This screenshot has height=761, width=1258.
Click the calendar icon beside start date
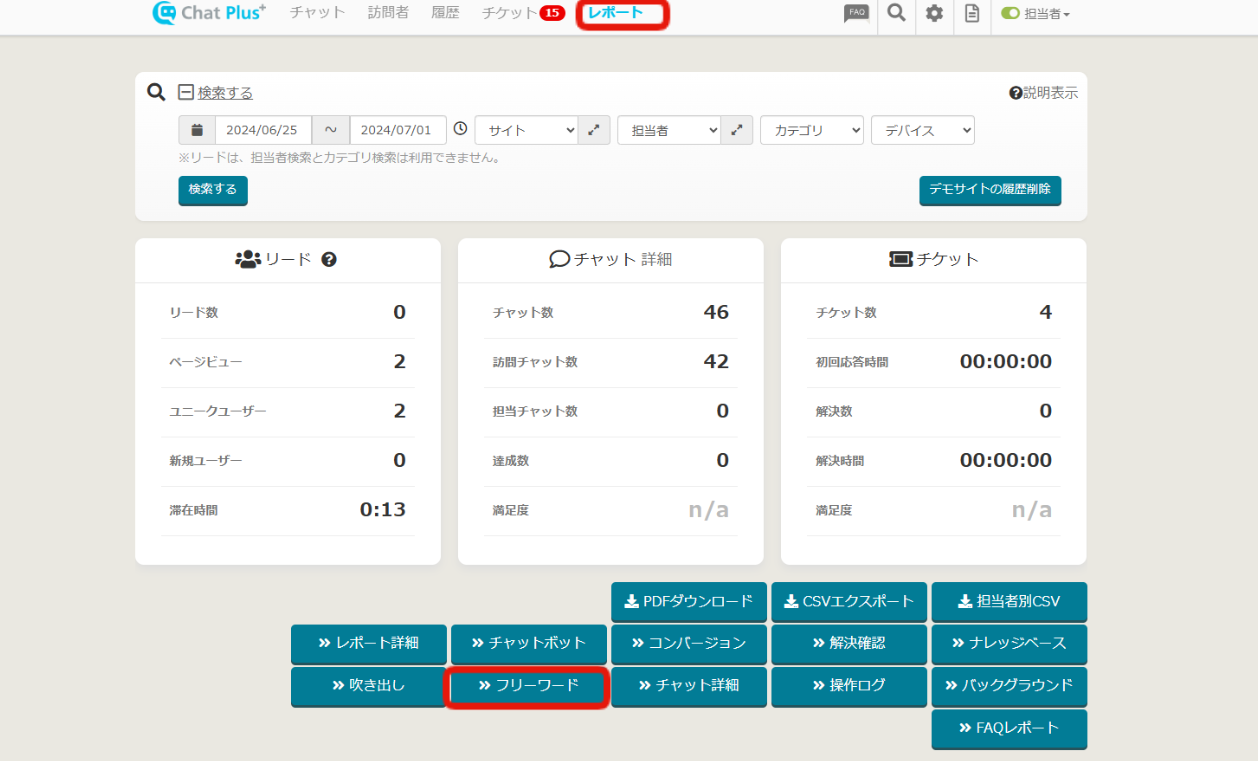tap(197, 130)
